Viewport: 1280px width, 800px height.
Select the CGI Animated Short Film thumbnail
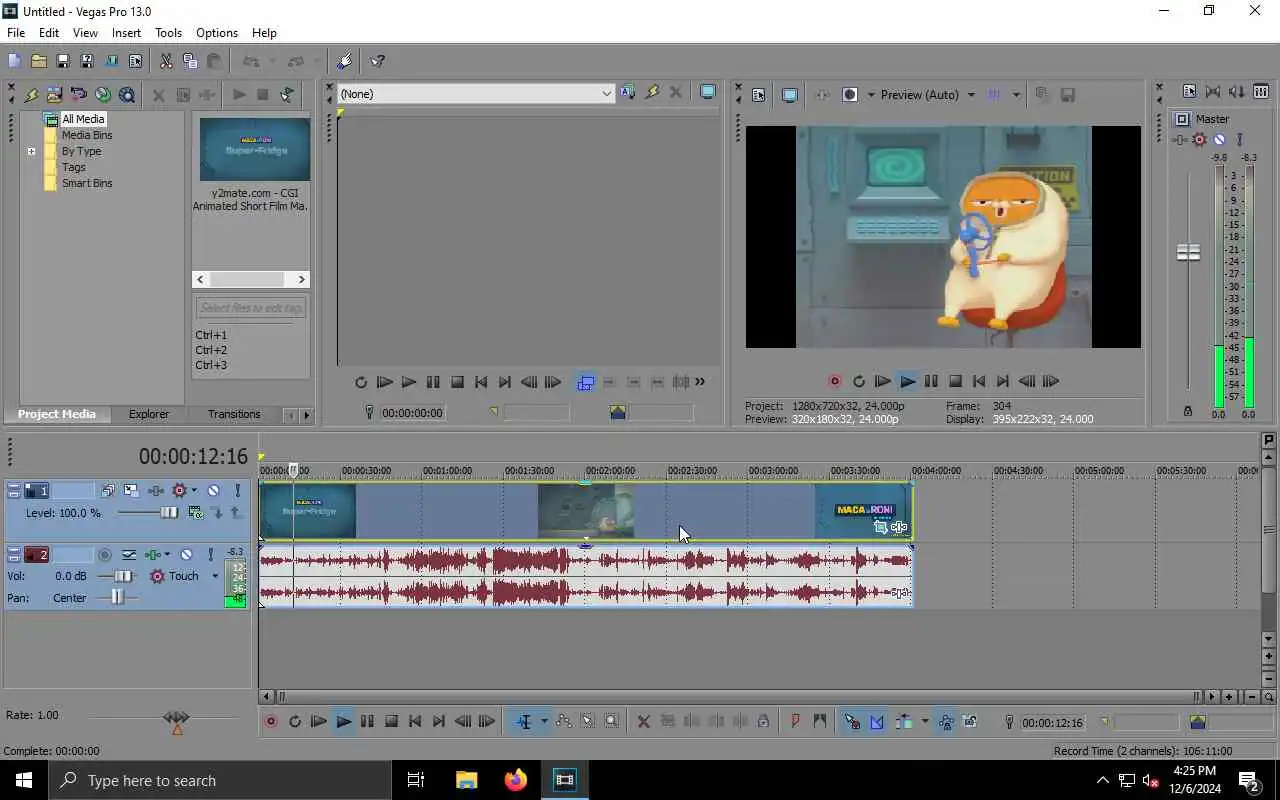coord(254,149)
